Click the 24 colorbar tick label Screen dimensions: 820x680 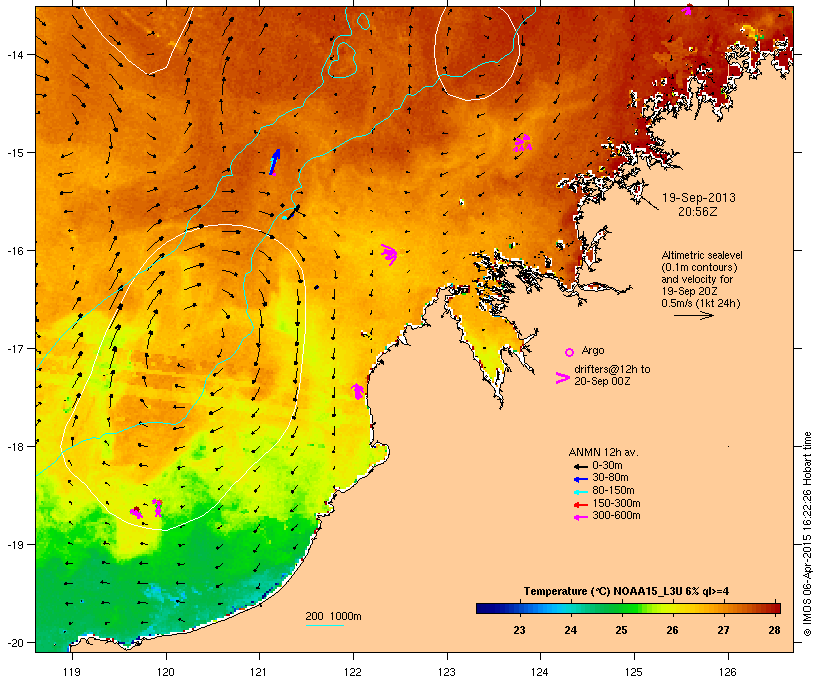pyautogui.click(x=571, y=630)
